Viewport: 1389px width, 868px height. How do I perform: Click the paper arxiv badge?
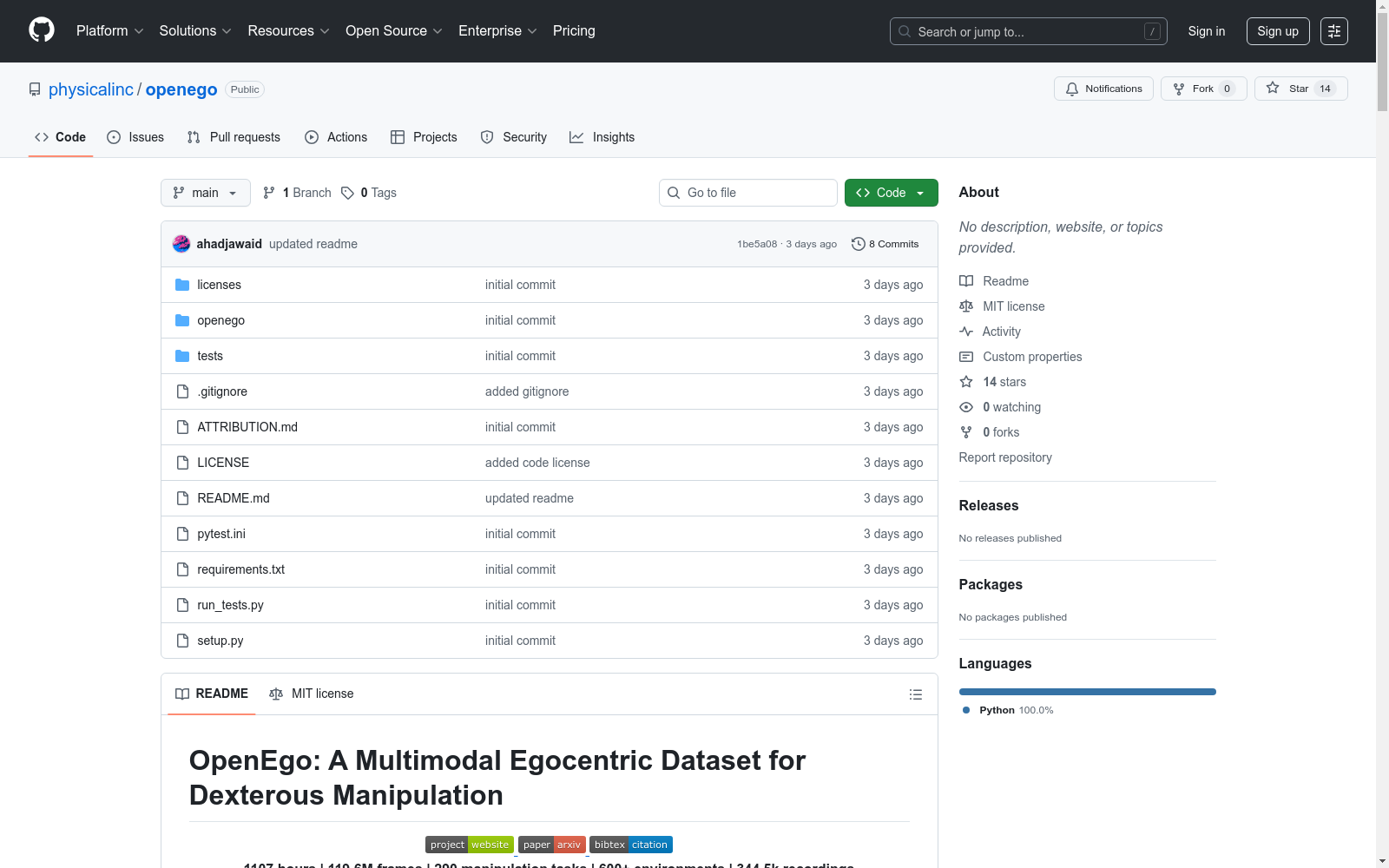point(552,845)
